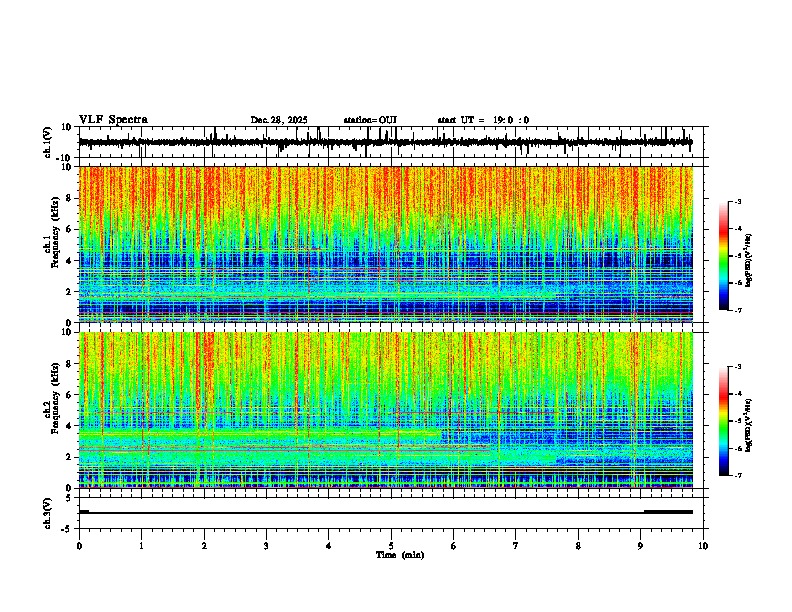Image resolution: width=792 pixels, height=612 pixels.
Task: Click the ch.1 PSD color scale bar
Action: coord(724,256)
